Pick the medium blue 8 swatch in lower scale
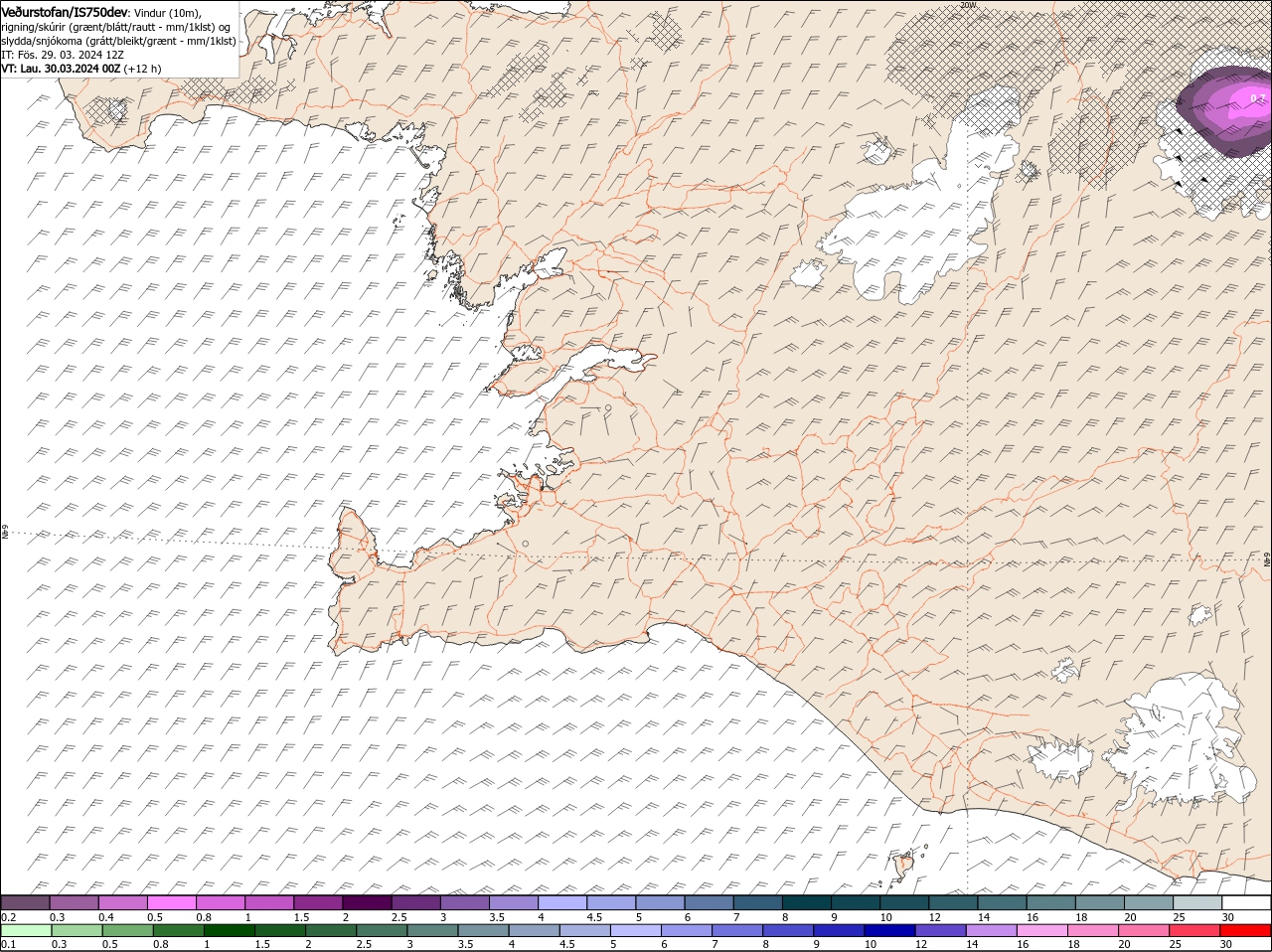This screenshot has width=1272, height=952. point(789,930)
